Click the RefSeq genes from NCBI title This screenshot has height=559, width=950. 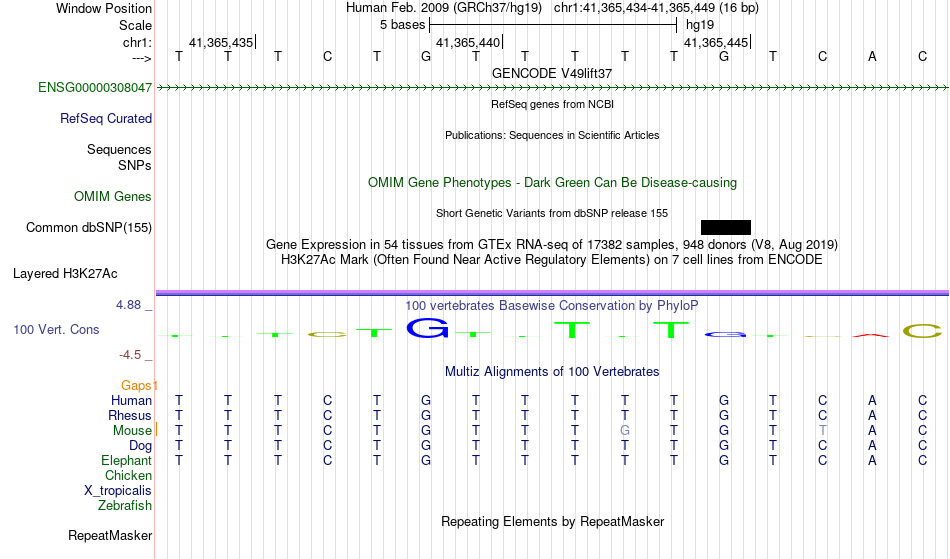tap(553, 104)
